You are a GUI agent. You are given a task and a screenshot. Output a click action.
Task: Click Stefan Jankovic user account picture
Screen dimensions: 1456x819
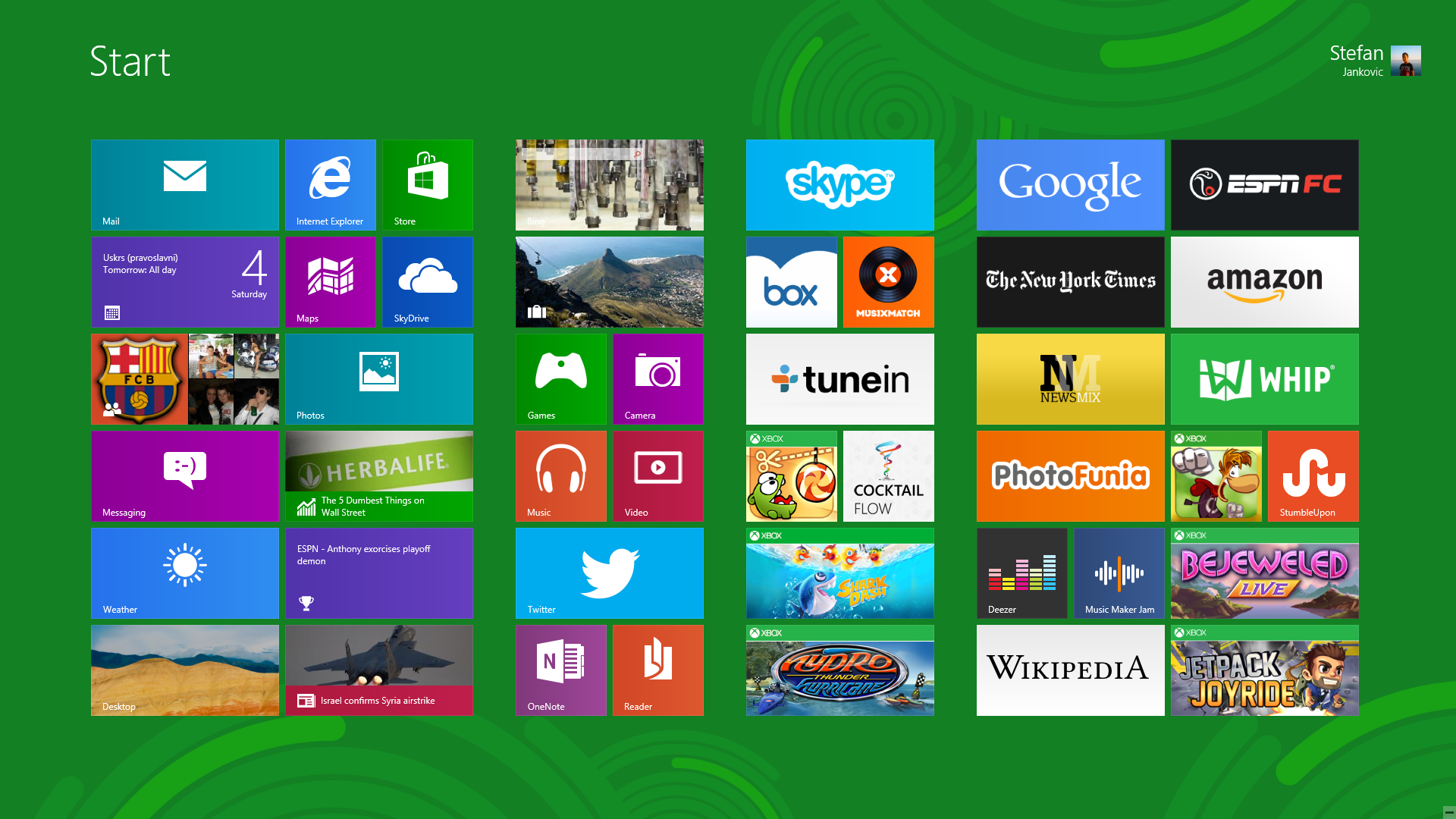pyautogui.click(x=1405, y=61)
